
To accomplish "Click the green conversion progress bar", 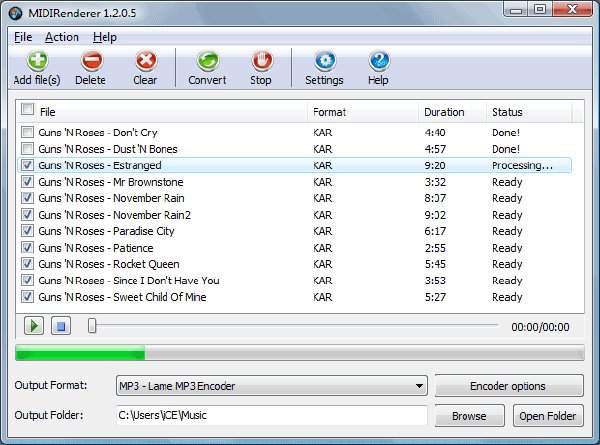I will click(x=300, y=352).
